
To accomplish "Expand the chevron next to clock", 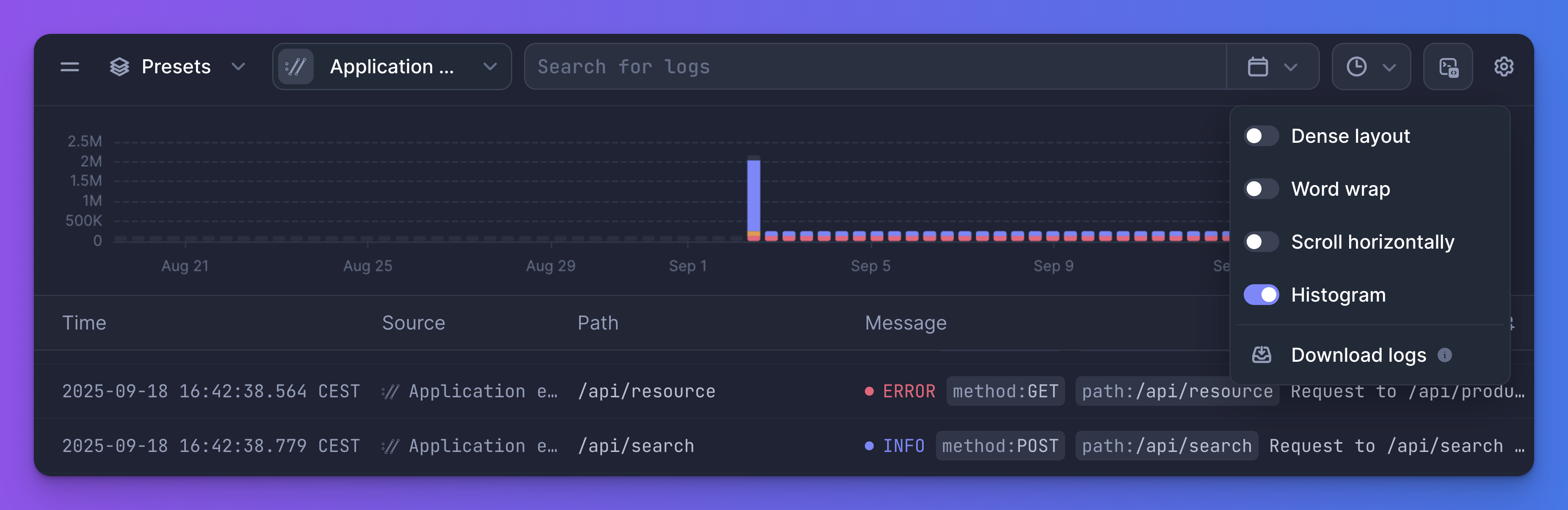I will pyautogui.click(x=1389, y=67).
